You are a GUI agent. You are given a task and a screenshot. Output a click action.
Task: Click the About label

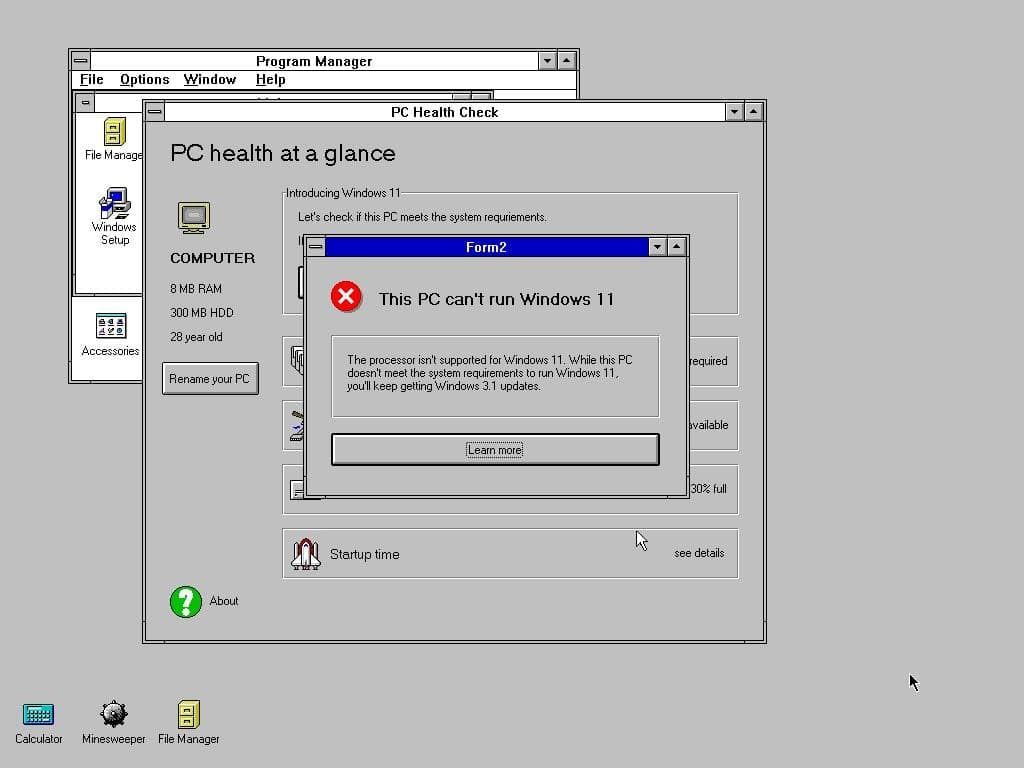224,601
